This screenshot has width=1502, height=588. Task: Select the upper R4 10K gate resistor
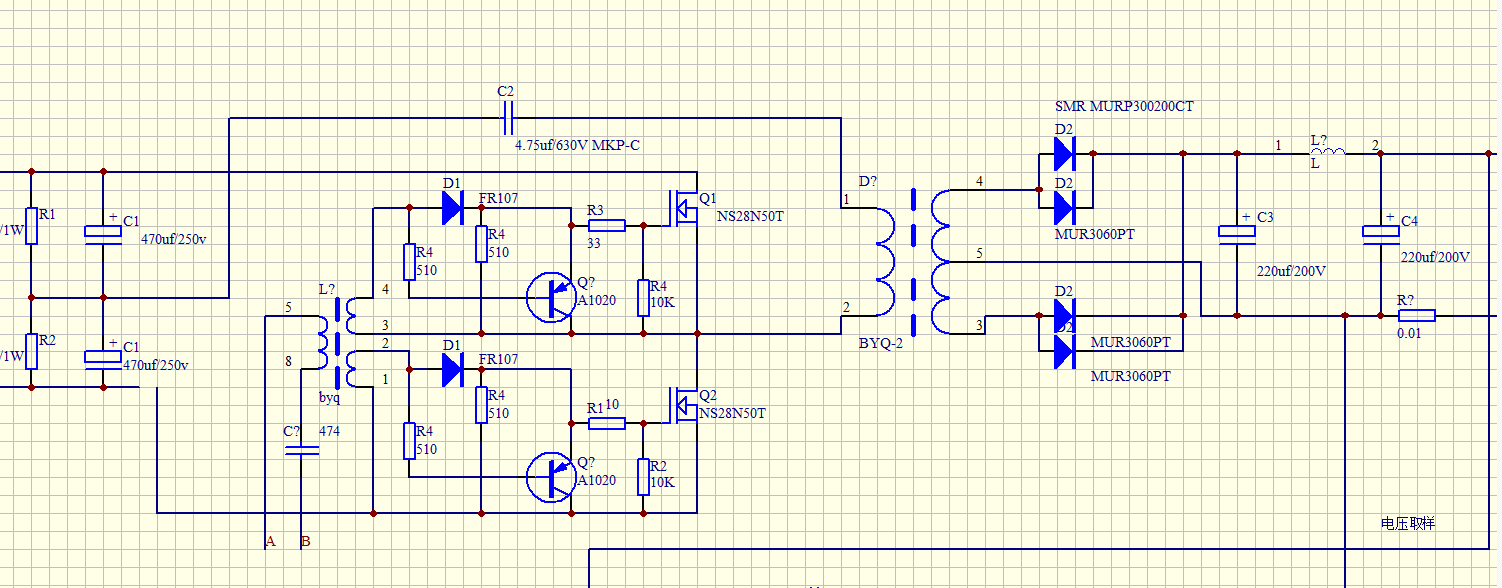(643, 297)
